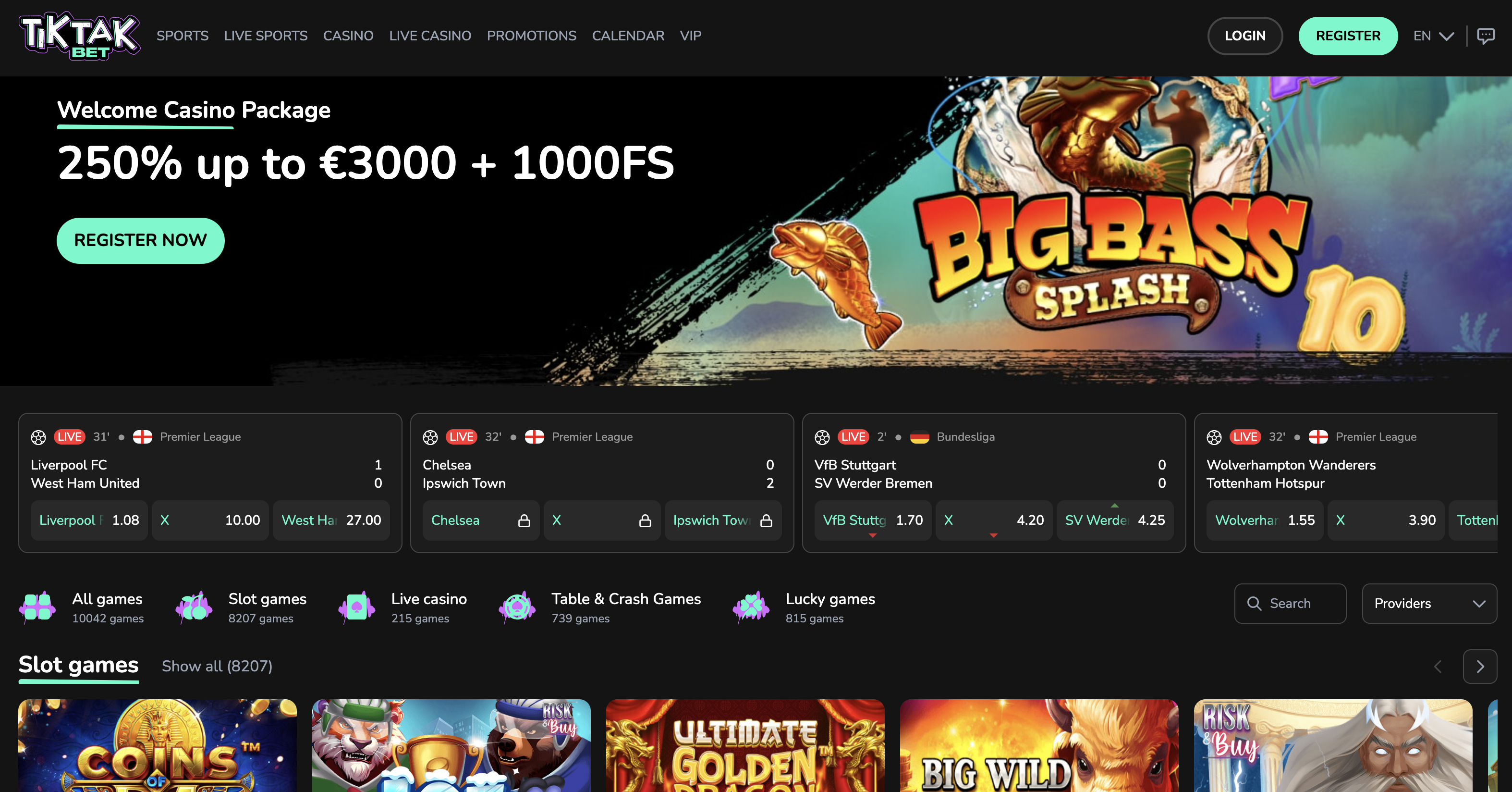Open LIVE CASINO section
Image resolution: width=1512 pixels, height=792 pixels.
tap(430, 36)
